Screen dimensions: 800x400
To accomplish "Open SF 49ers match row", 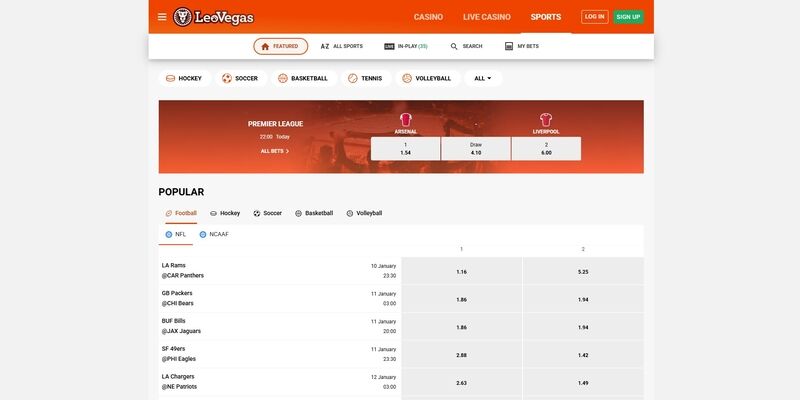I will (280, 355).
